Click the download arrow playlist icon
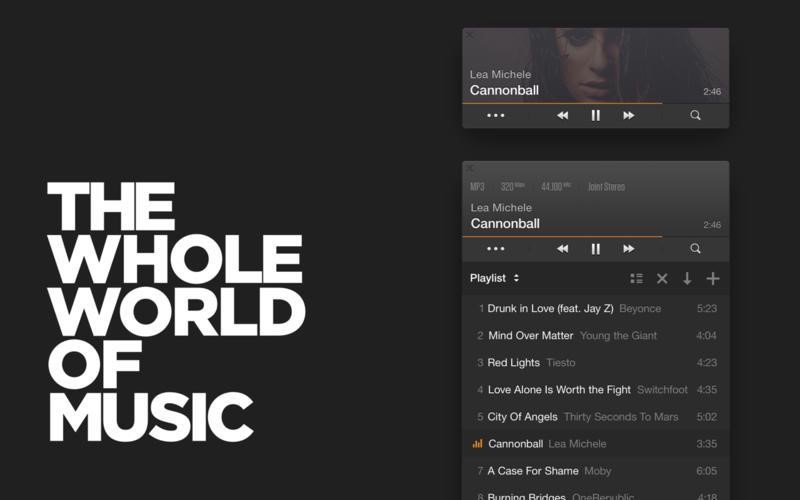800x500 pixels. (687, 278)
